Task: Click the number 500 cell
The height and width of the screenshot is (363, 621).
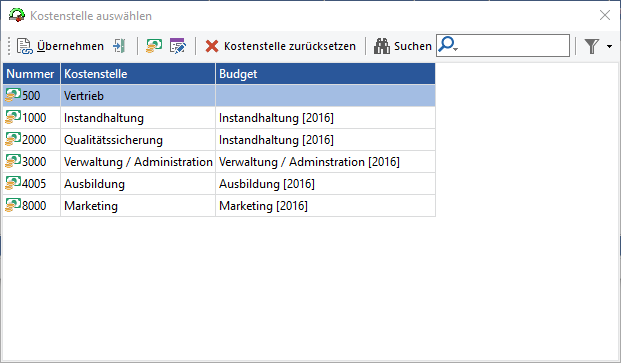Action: [32, 96]
